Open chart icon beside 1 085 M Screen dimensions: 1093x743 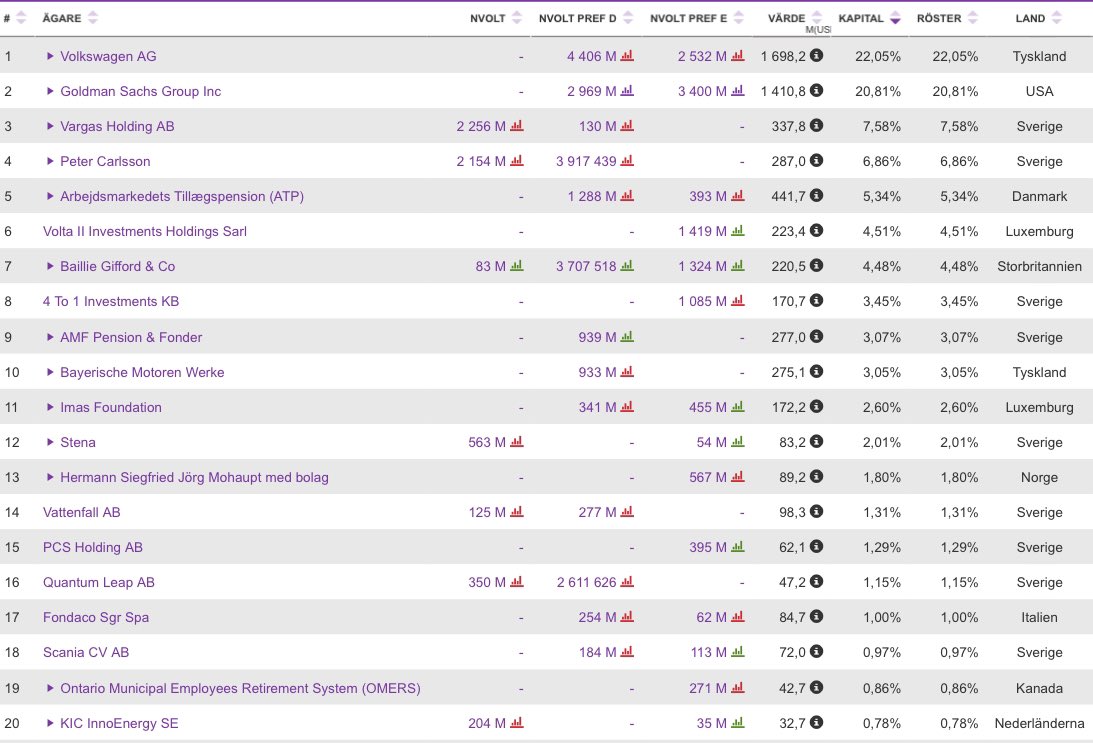pos(738,300)
